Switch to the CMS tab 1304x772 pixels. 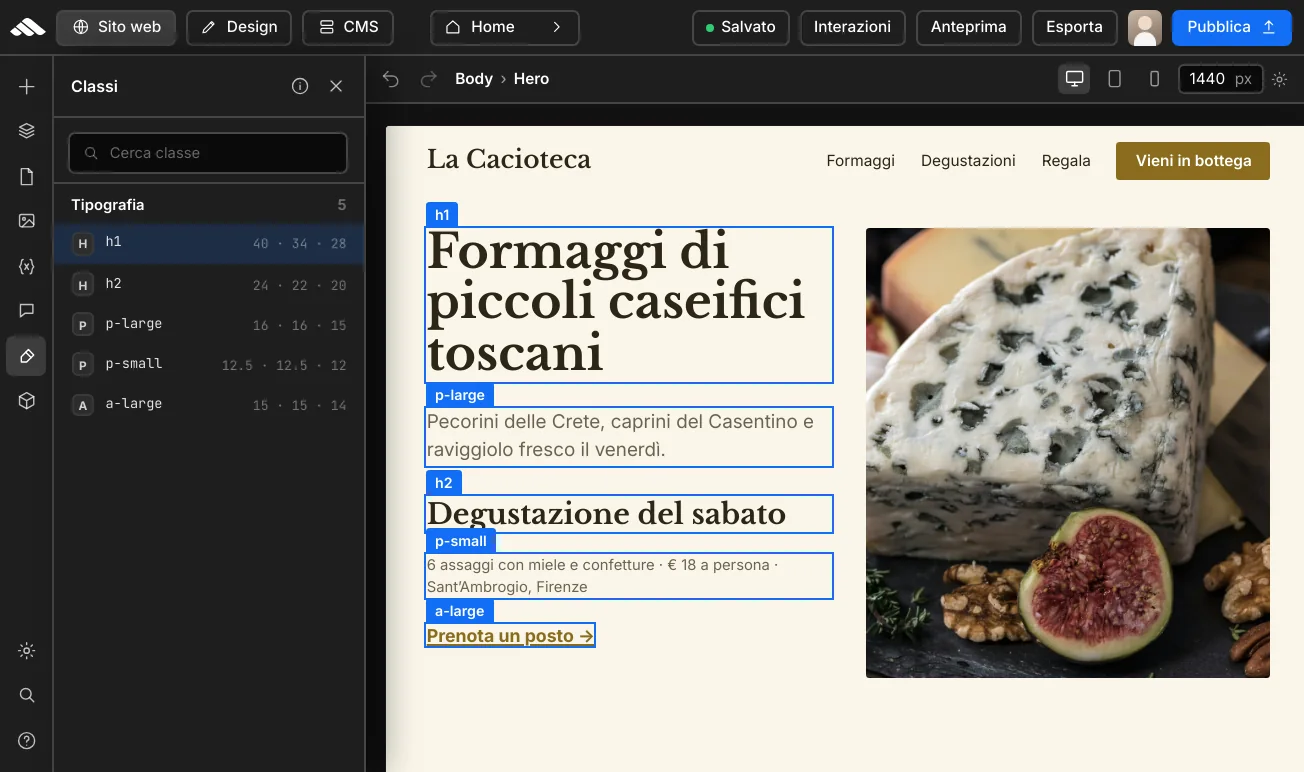pyautogui.click(x=348, y=27)
